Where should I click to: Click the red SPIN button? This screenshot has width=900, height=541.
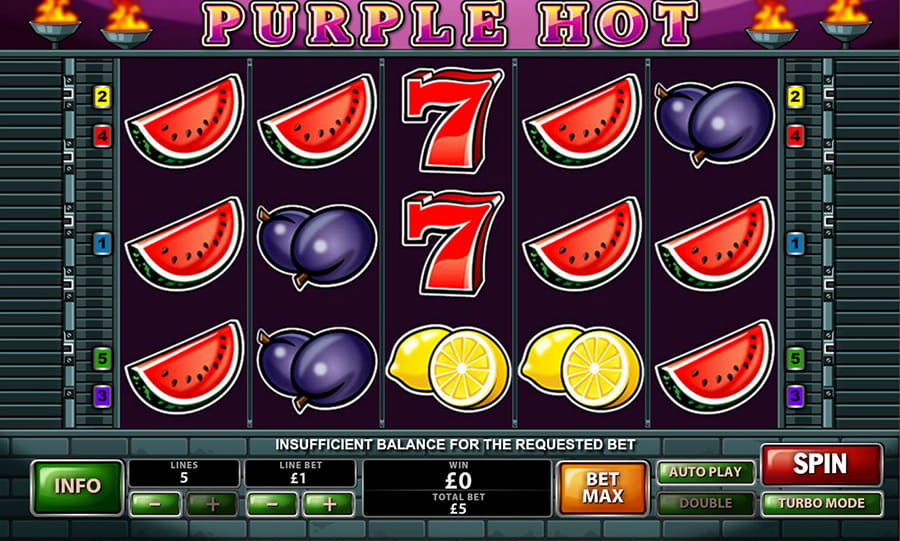tap(821, 465)
